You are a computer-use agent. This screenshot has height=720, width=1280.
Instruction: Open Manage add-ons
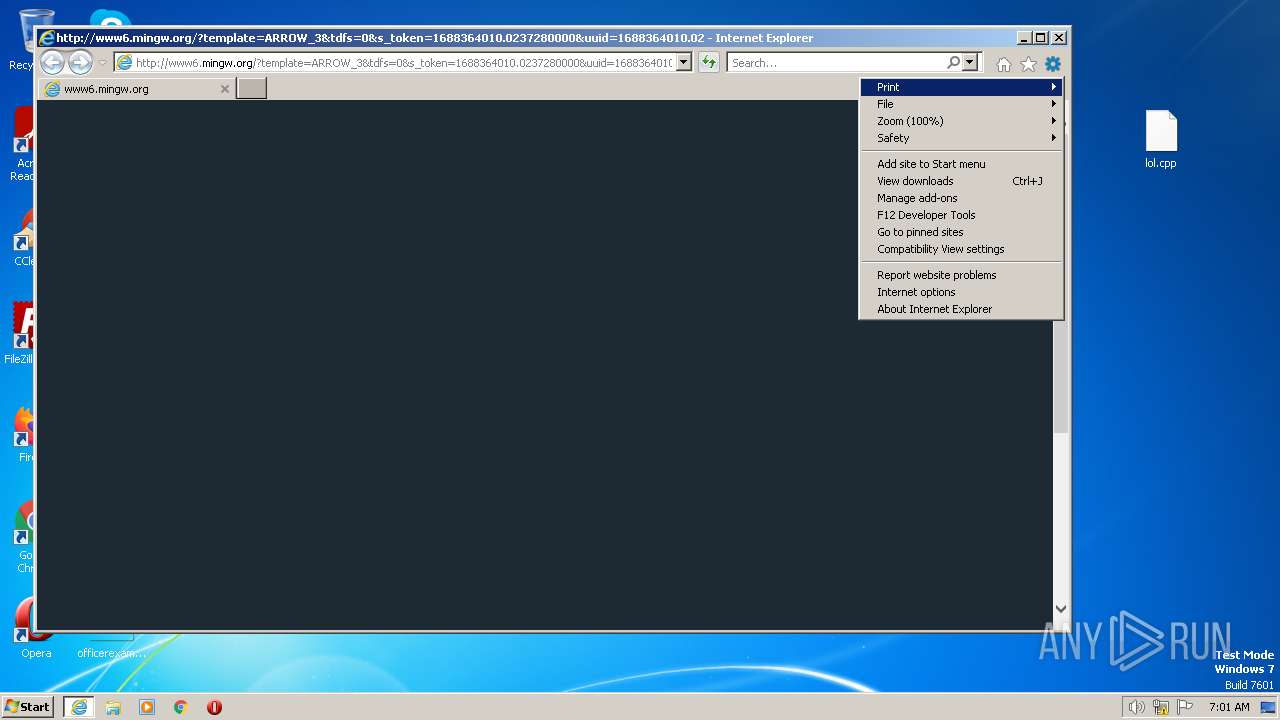click(x=961, y=198)
